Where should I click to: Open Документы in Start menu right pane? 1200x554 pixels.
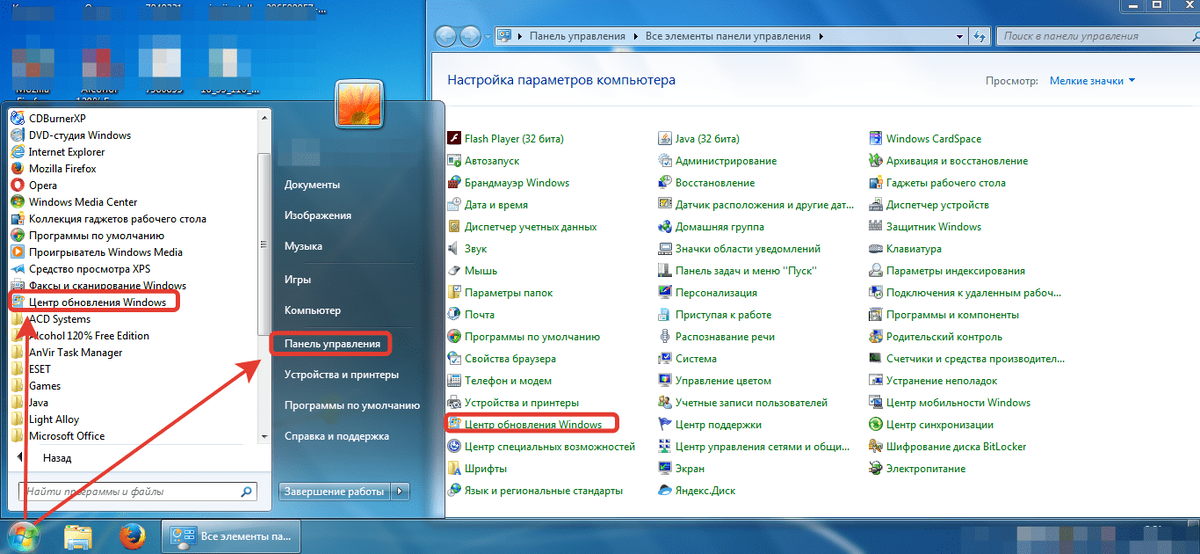click(x=312, y=185)
